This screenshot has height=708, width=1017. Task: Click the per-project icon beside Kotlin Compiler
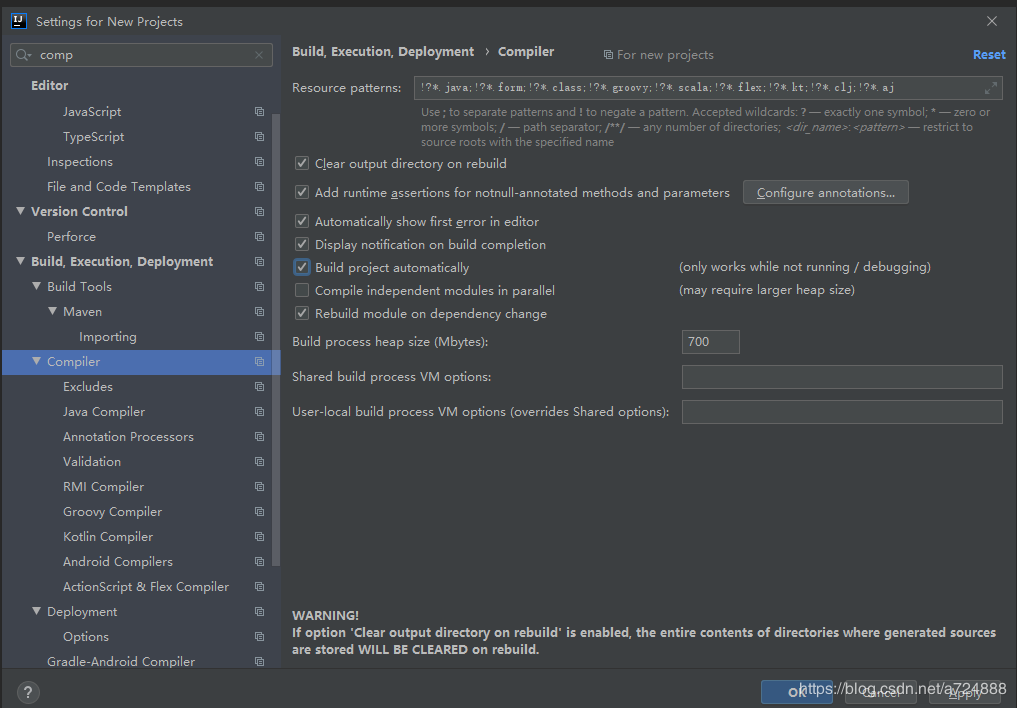click(x=259, y=537)
